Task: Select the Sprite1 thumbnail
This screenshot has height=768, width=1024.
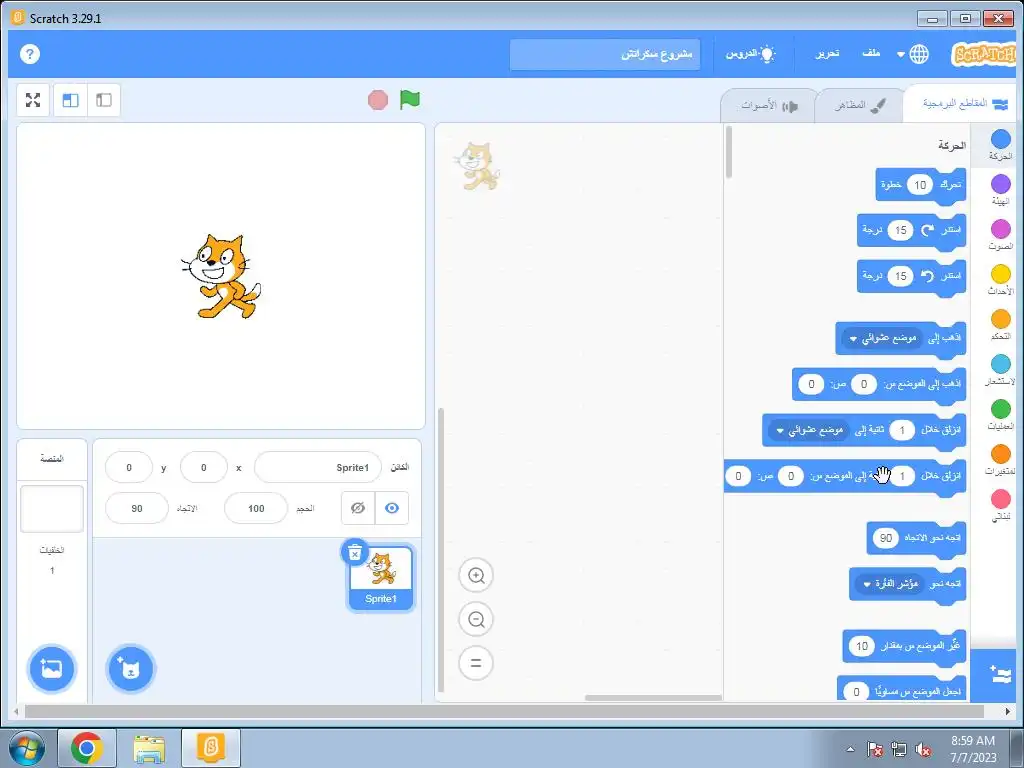Action: [x=381, y=578]
